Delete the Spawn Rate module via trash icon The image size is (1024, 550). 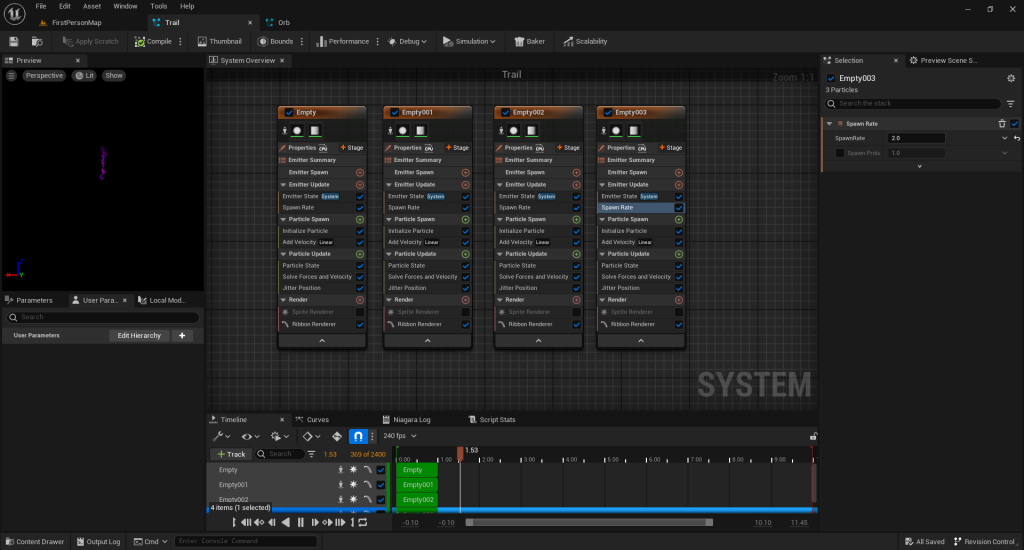click(1002, 123)
